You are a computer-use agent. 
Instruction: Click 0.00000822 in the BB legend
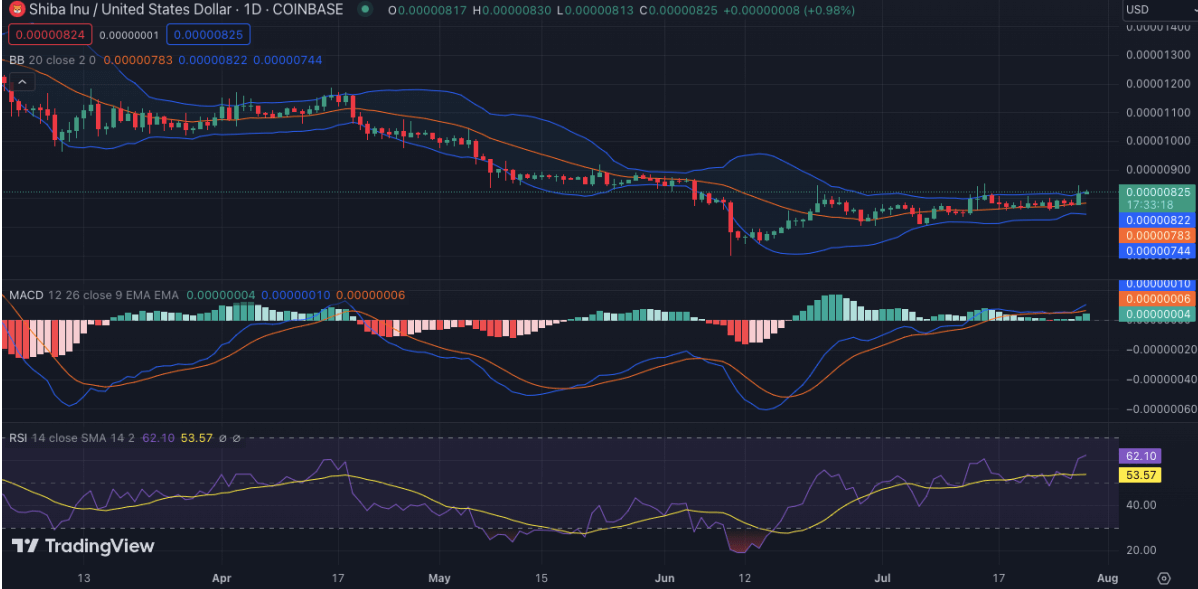click(x=212, y=60)
